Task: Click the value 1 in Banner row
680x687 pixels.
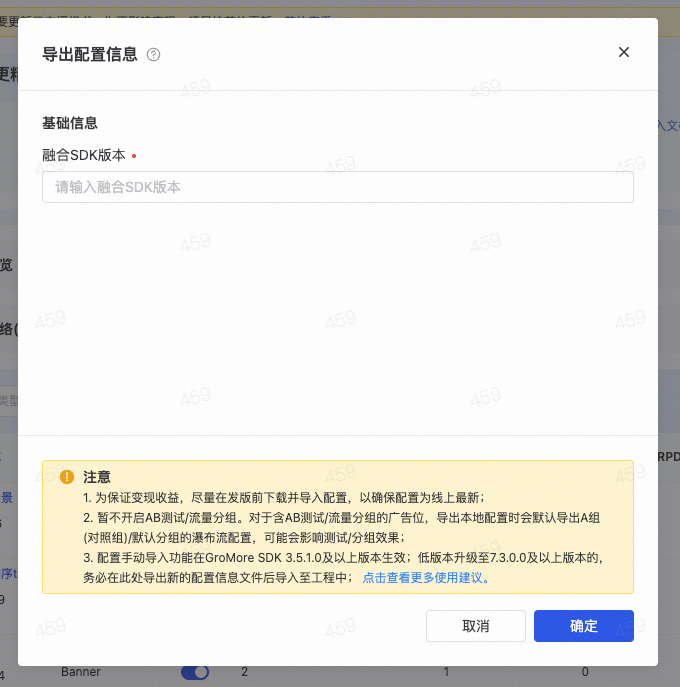Action: [x=446, y=672]
